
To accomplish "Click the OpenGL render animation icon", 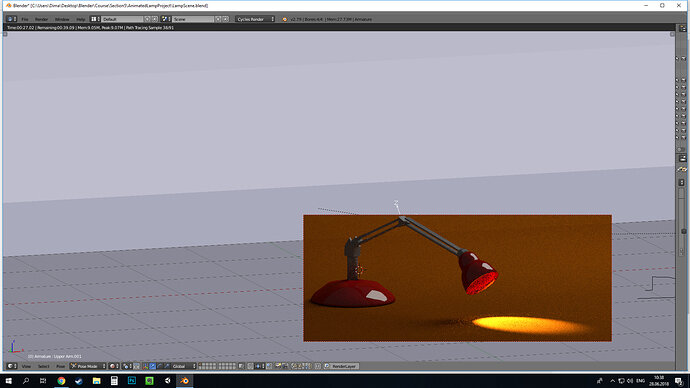I will [285, 366].
